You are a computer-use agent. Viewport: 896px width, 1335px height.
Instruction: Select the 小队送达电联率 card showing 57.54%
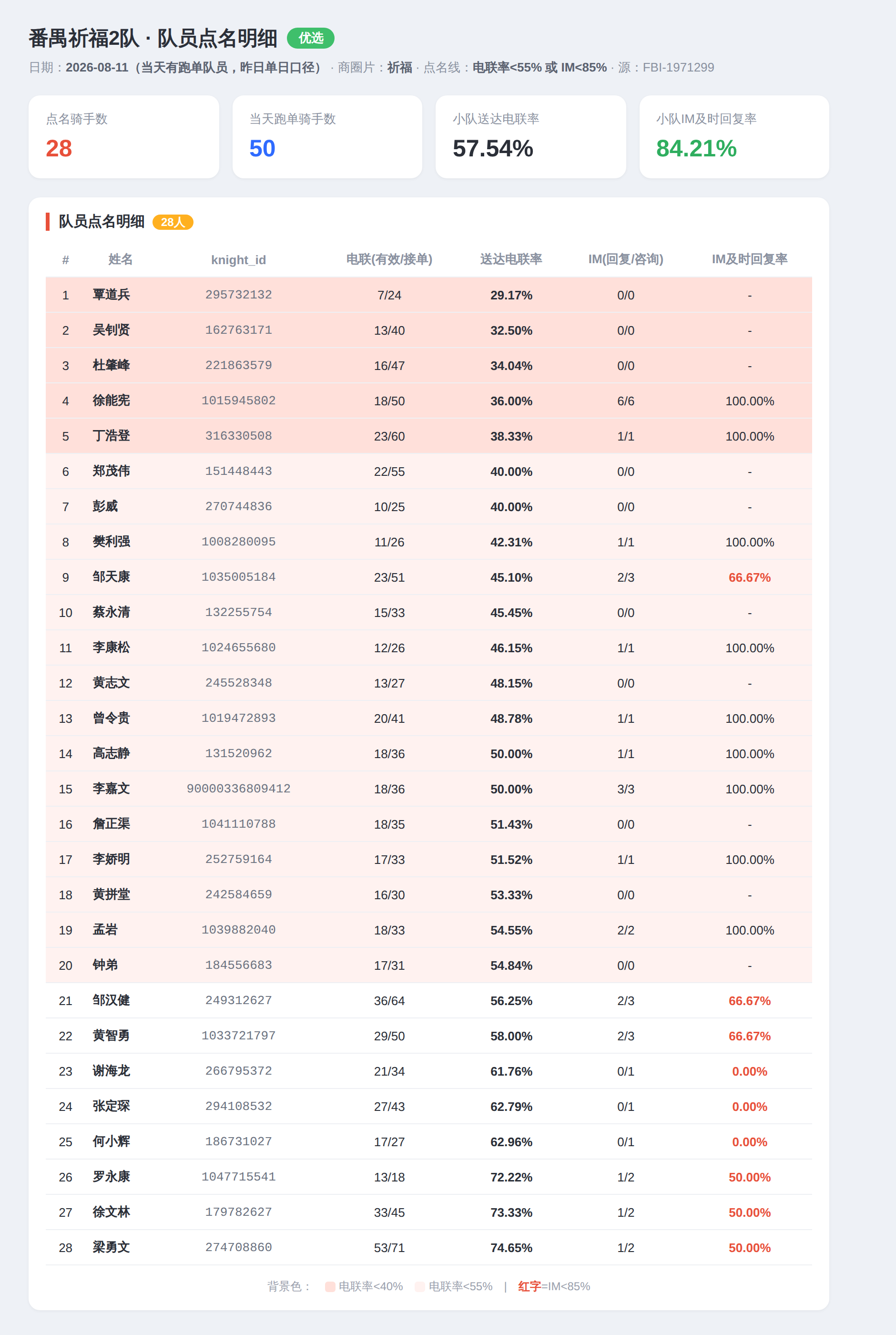tap(531, 137)
